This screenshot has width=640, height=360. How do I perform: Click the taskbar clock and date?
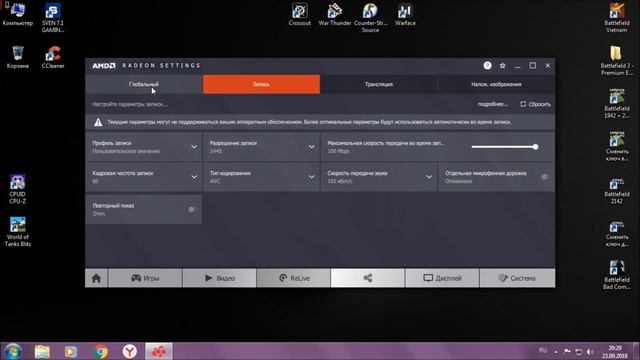[x=615, y=351]
